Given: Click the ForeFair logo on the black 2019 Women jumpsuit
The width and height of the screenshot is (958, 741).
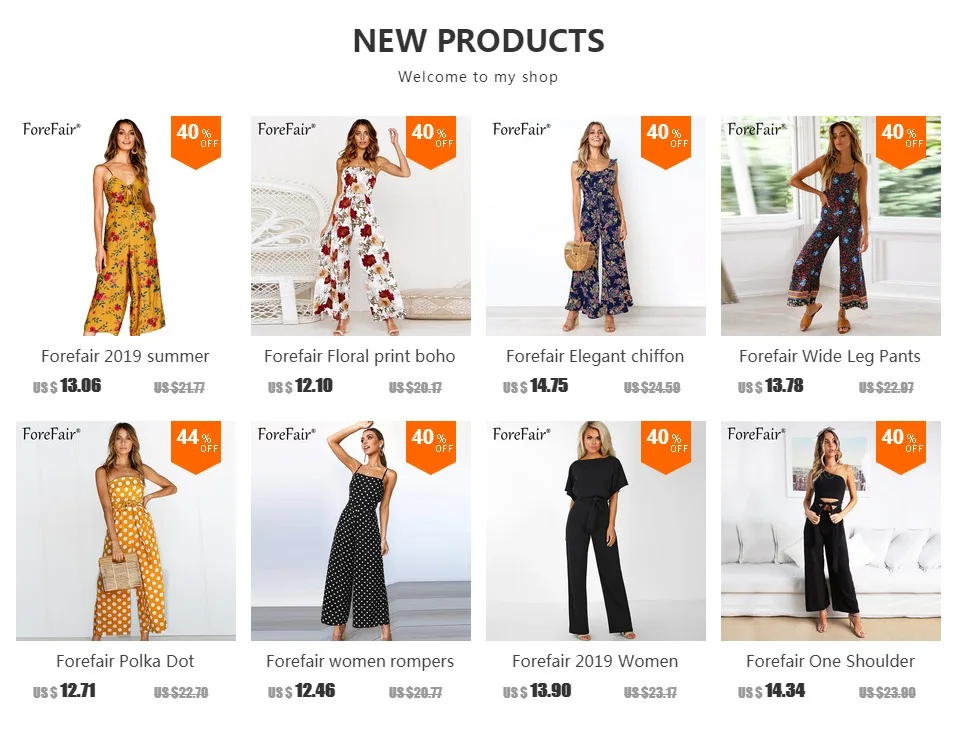Looking at the screenshot, I should coord(521,434).
